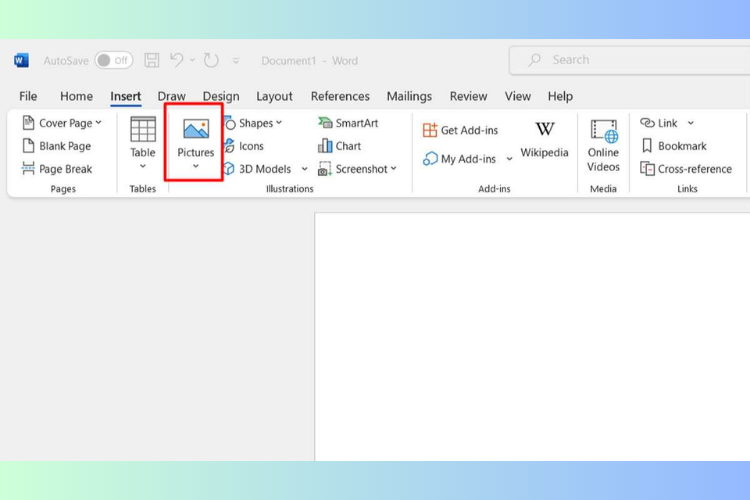Expand the 3D Models dropdown arrow

(304, 169)
